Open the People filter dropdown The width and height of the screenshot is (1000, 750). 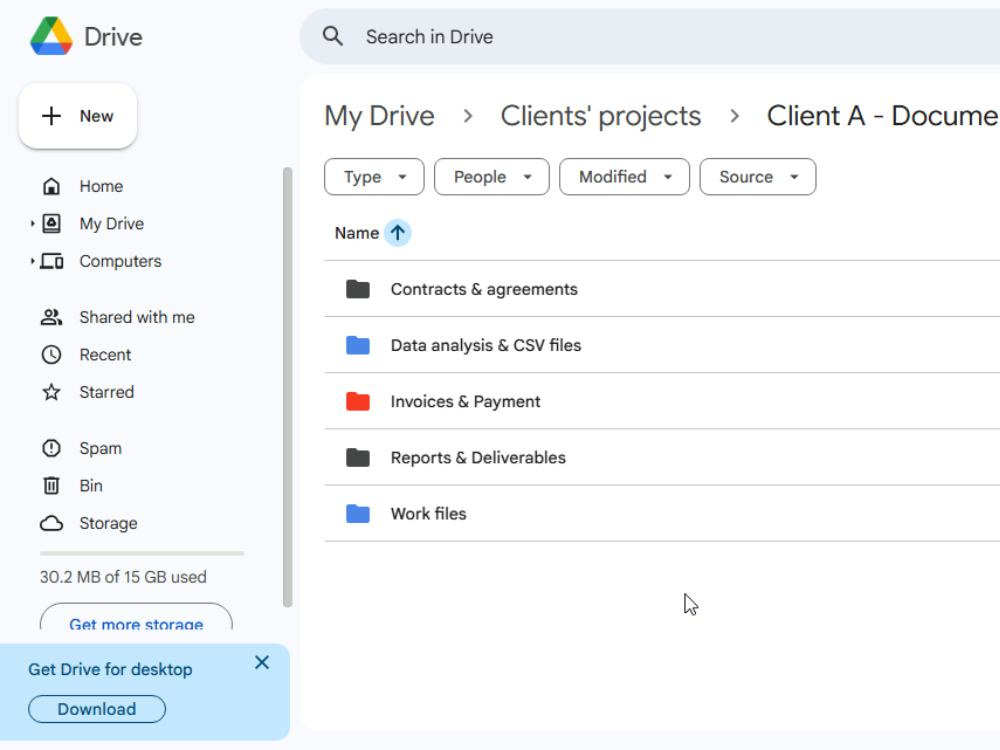[491, 177]
